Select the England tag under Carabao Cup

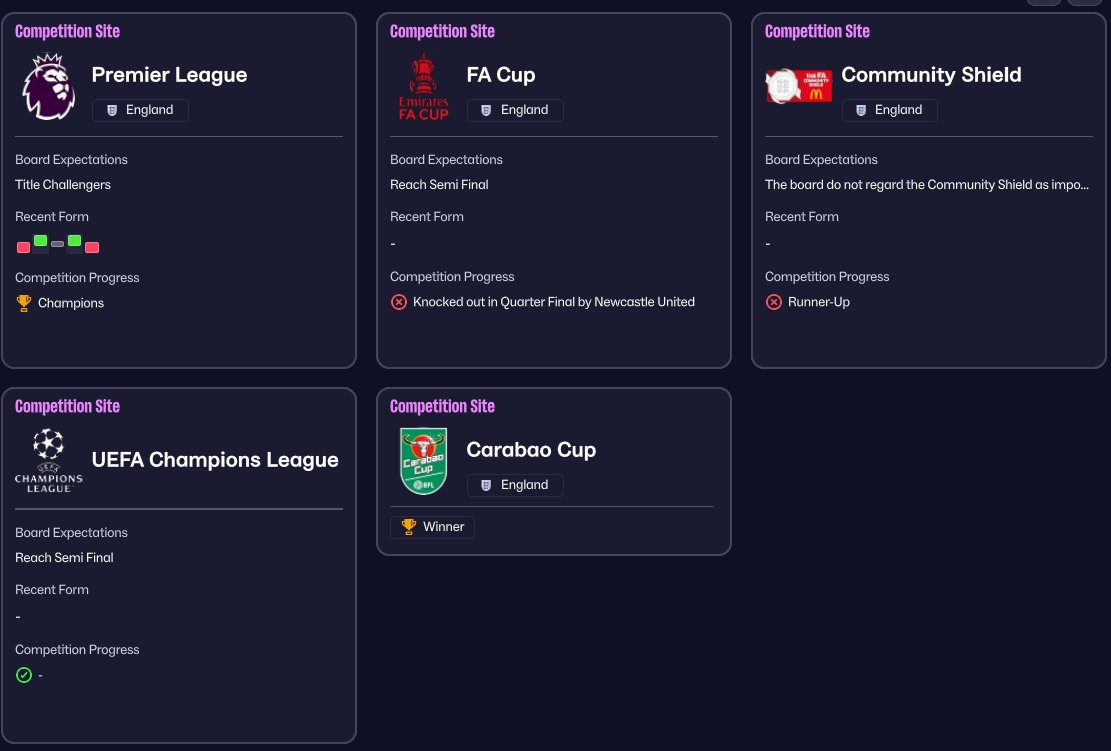515,485
